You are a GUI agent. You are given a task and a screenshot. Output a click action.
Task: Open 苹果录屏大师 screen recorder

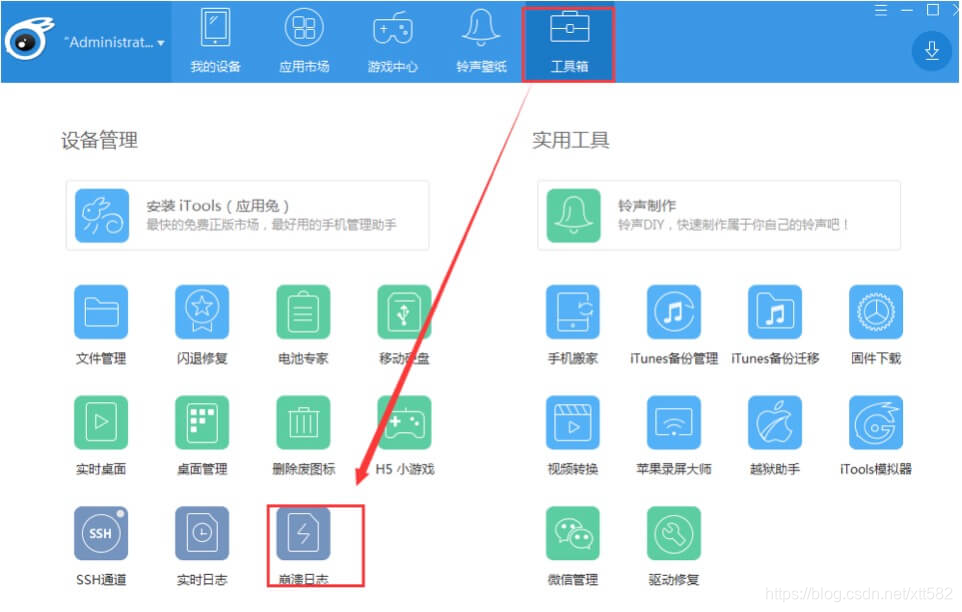point(674,423)
